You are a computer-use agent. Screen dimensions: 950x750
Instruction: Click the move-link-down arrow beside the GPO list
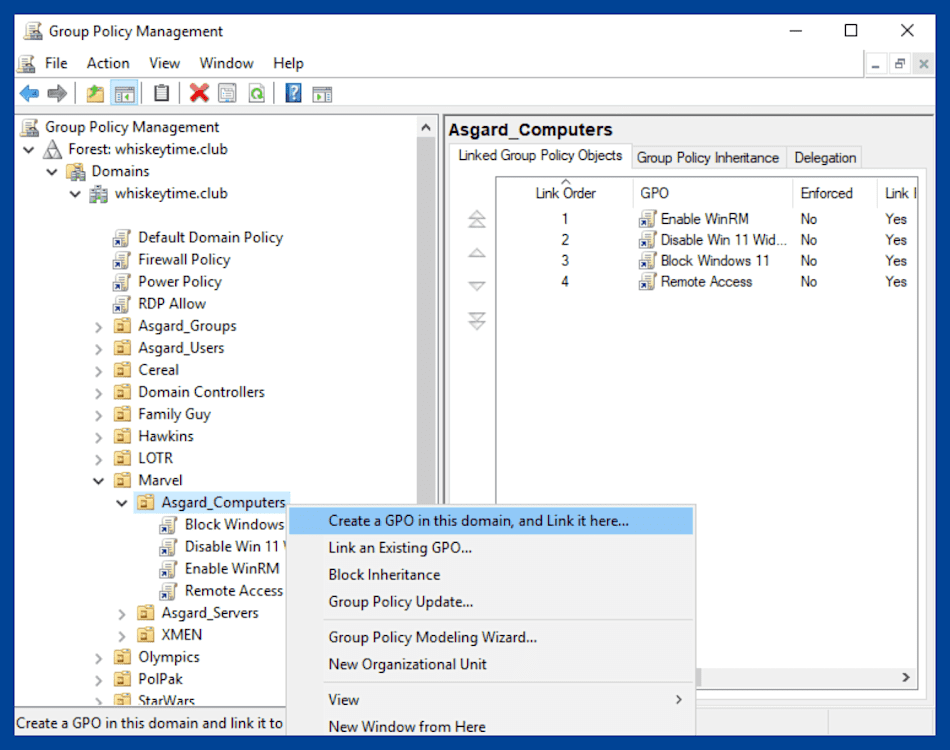[477, 285]
